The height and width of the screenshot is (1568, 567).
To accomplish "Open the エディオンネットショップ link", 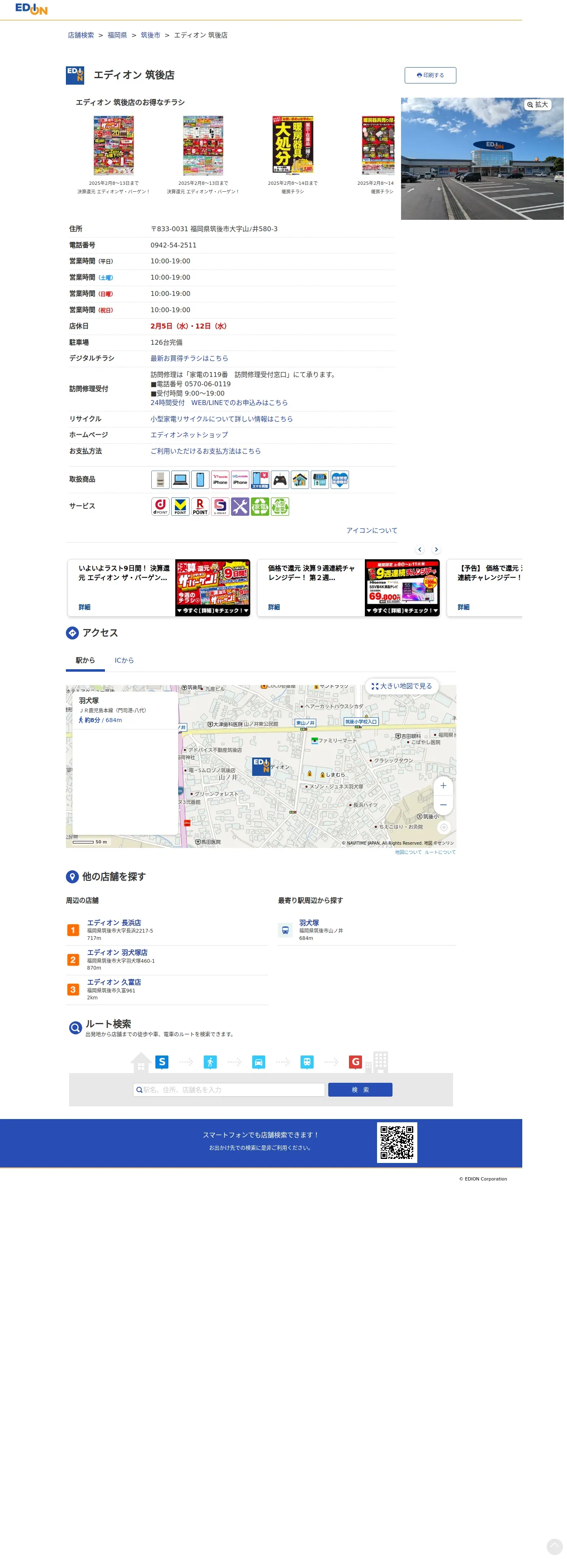I will click(x=189, y=435).
